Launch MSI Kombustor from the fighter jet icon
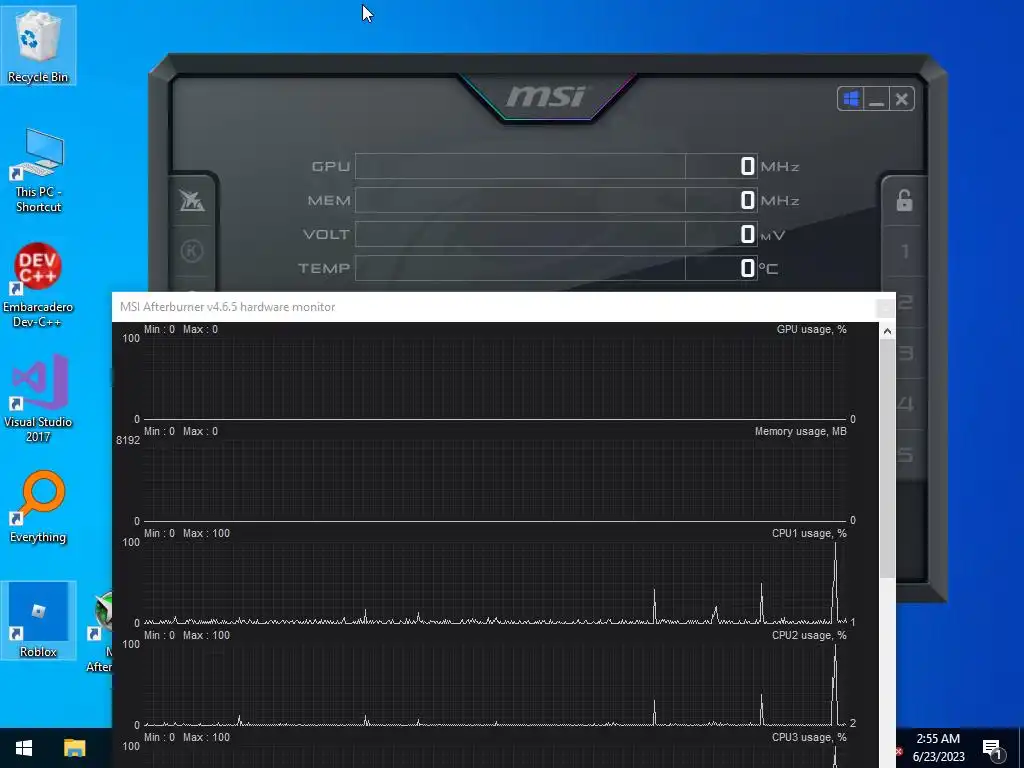This screenshot has width=1024, height=768. coord(192,200)
